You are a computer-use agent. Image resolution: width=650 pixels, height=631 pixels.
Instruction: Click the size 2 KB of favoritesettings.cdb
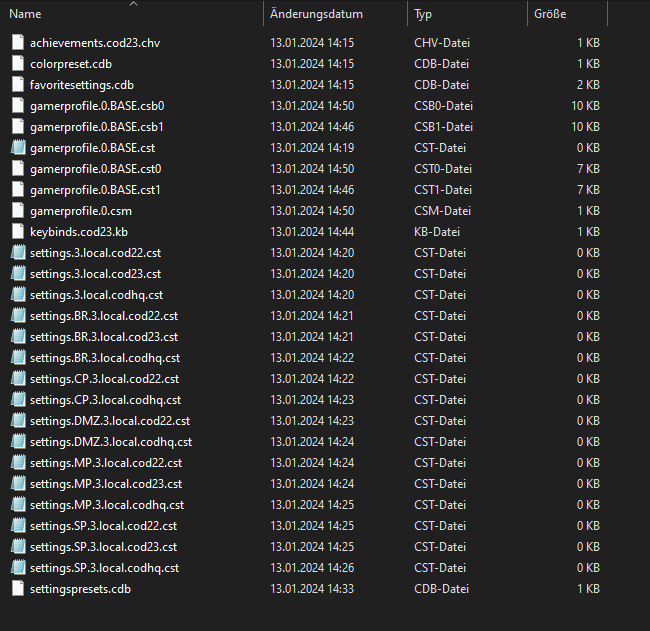pyautogui.click(x=588, y=85)
